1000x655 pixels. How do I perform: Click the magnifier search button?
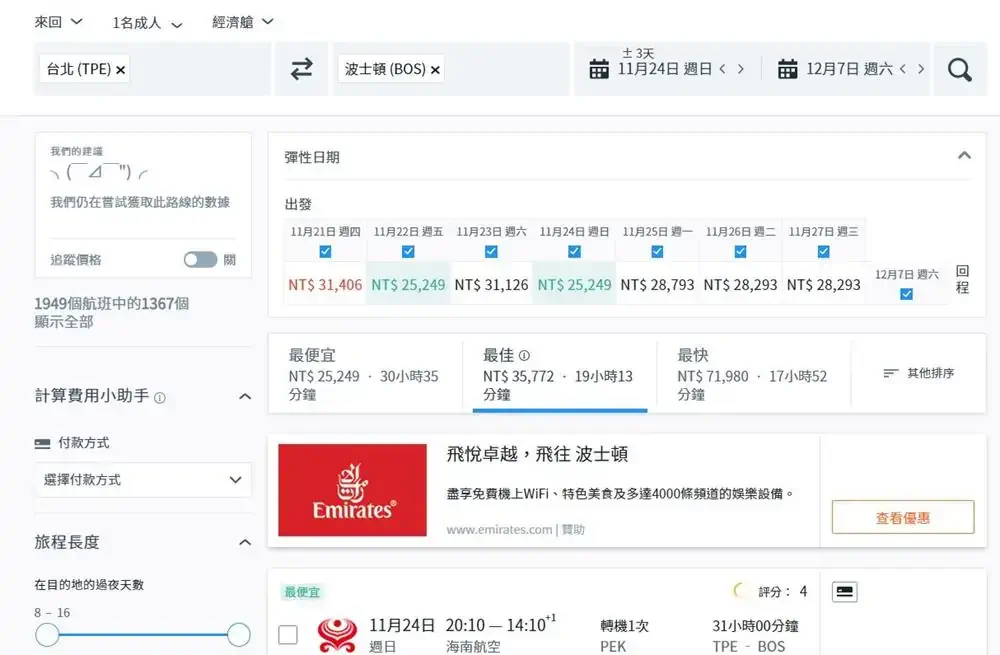960,70
